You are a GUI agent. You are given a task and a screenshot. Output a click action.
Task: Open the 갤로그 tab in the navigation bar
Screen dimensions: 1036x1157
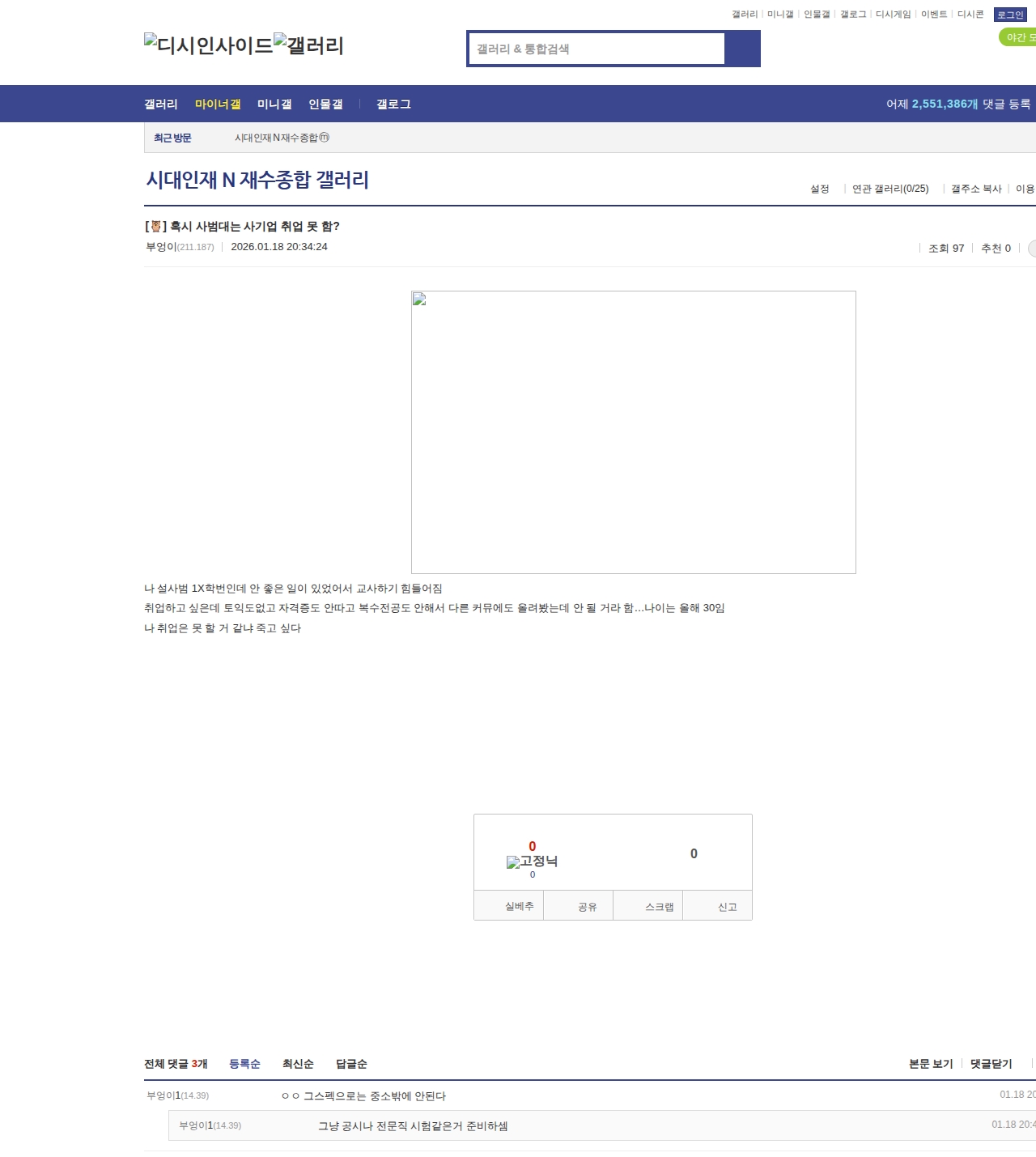(x=393, y=104)
